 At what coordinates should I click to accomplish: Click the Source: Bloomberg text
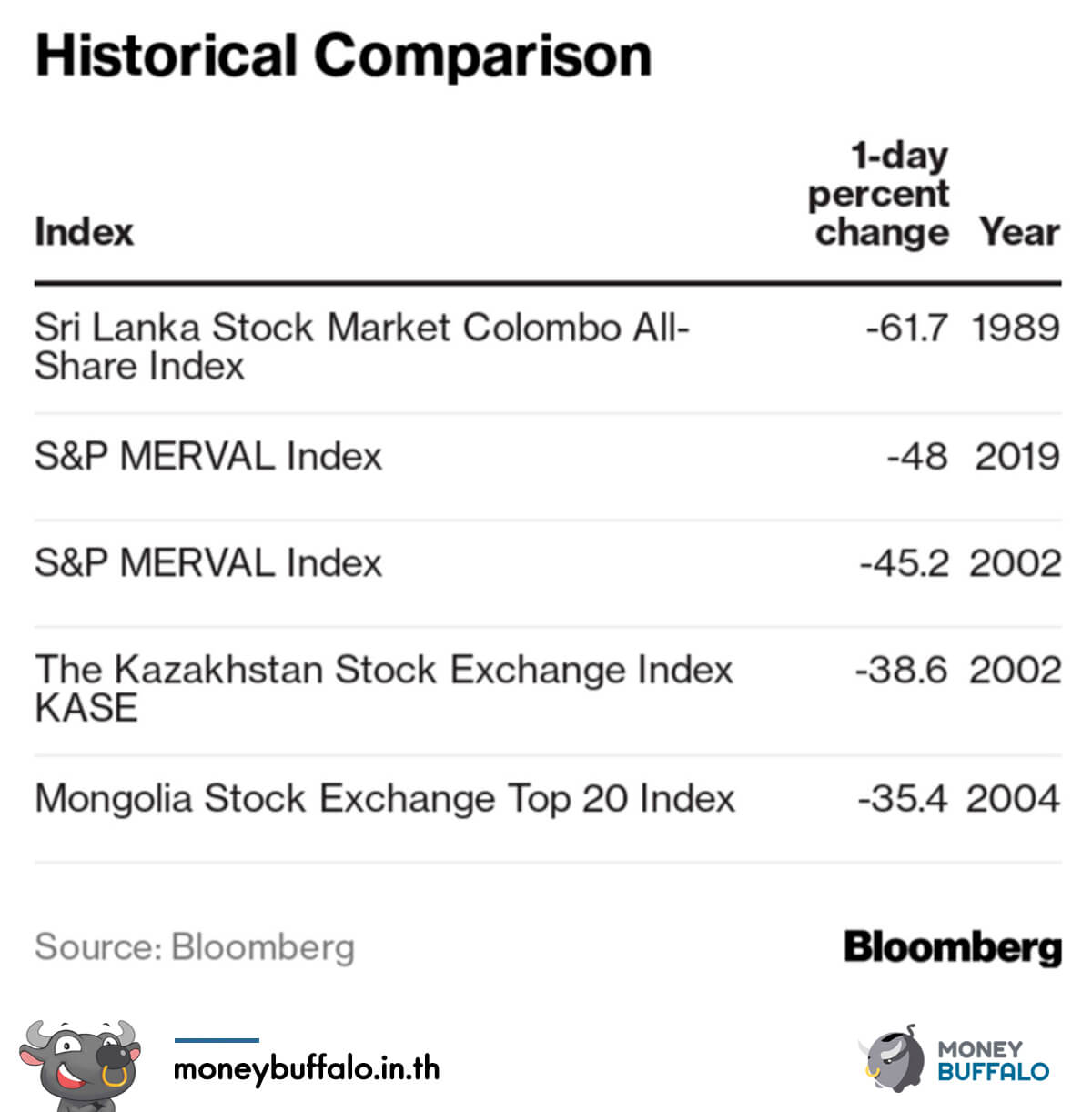coord(195,947)
